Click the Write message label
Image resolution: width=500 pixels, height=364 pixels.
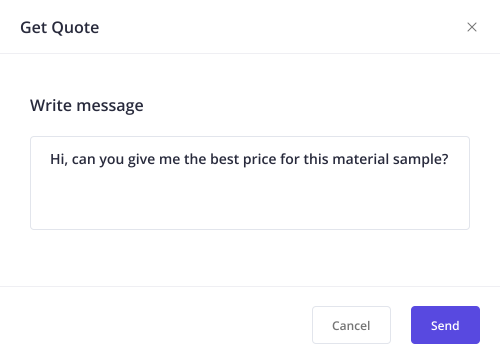pyautogui.click(x=87, y=106)
